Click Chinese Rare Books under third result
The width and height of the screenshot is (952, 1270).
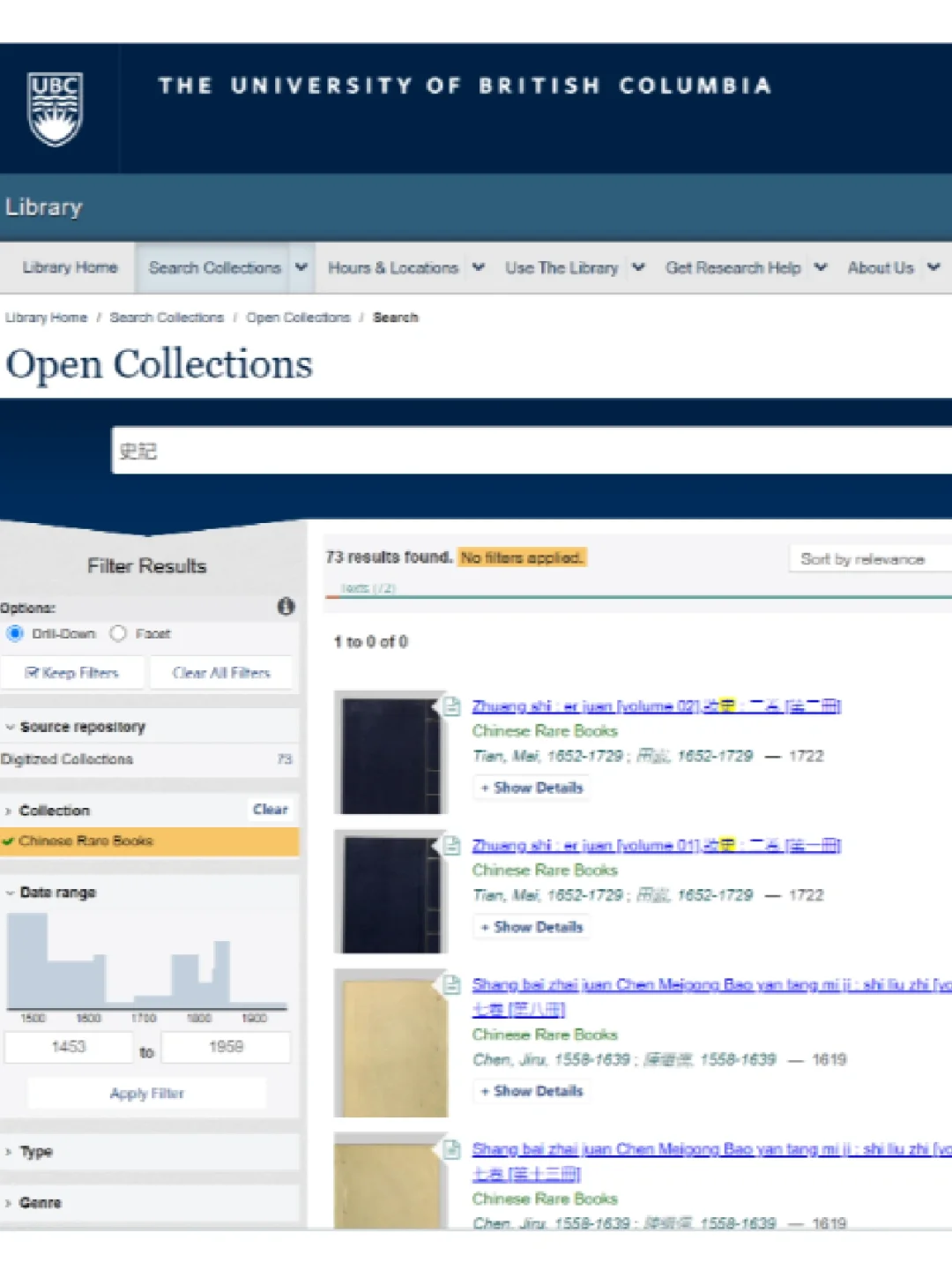pyautogui.click(x=545, y=1035)
